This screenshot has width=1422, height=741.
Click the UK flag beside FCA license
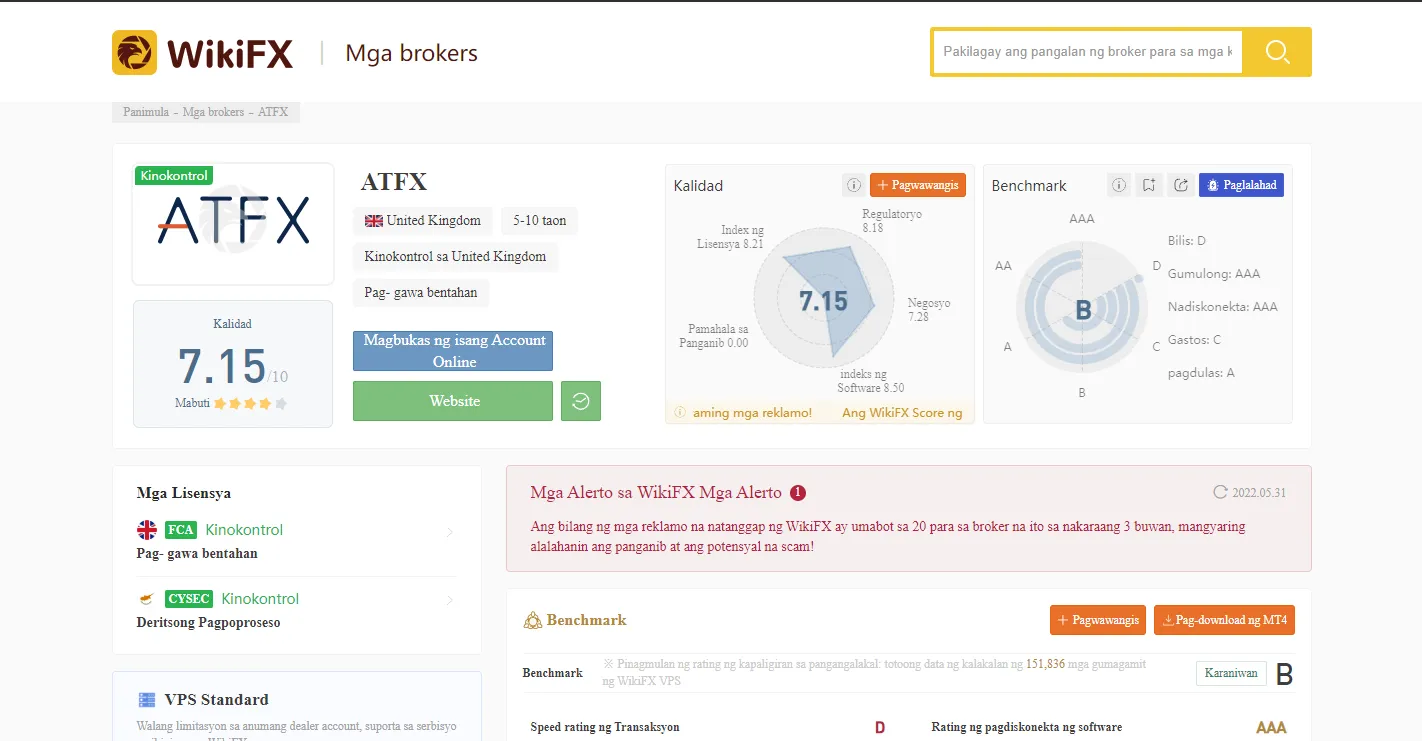[x=147, y=530]
